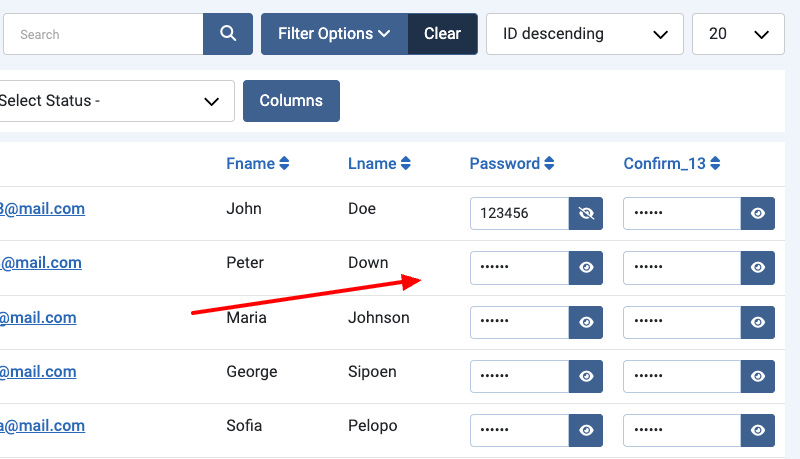Select the last name cell 'Down'
The width and height of the screenshot is (800, 459).
tap(368, 263)
